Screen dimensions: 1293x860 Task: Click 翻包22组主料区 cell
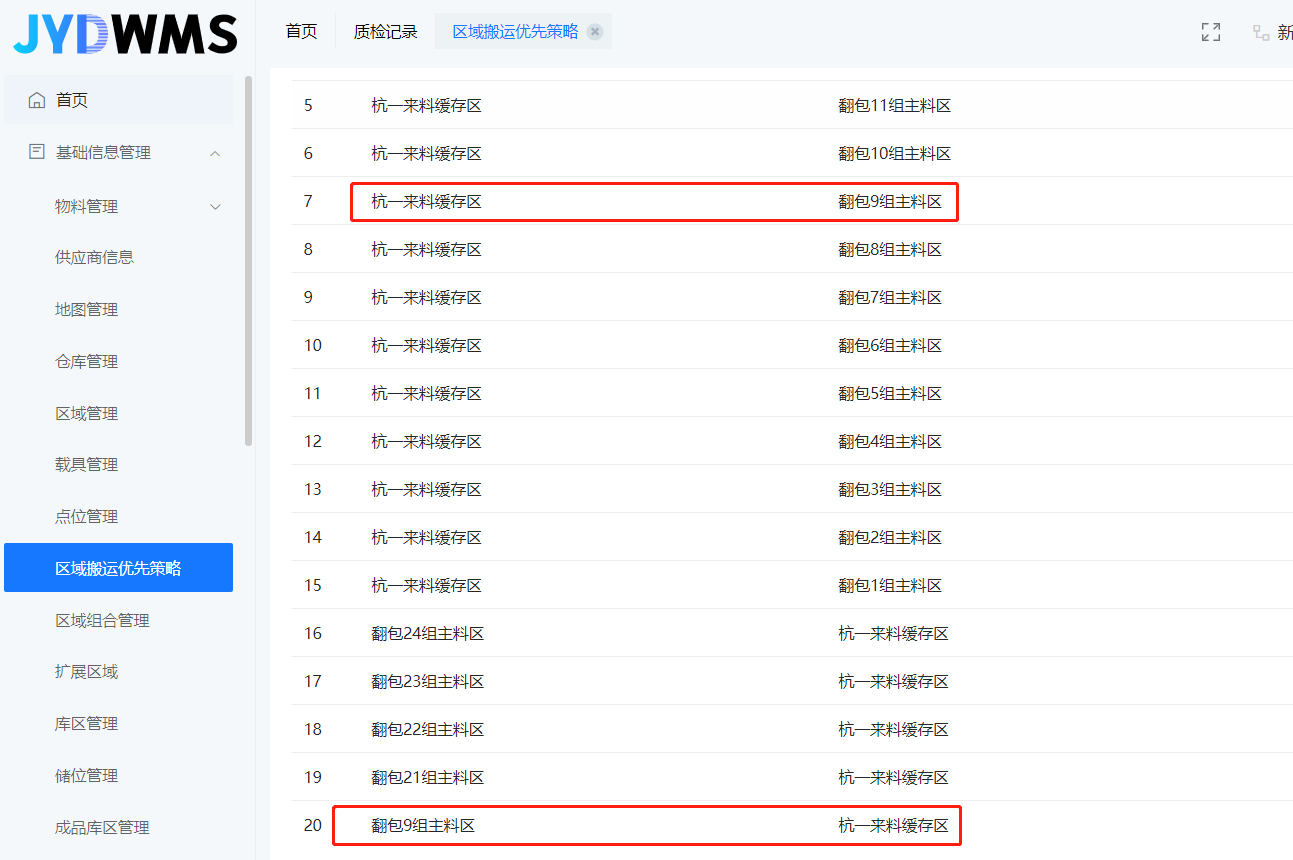(x=428, y=729)
